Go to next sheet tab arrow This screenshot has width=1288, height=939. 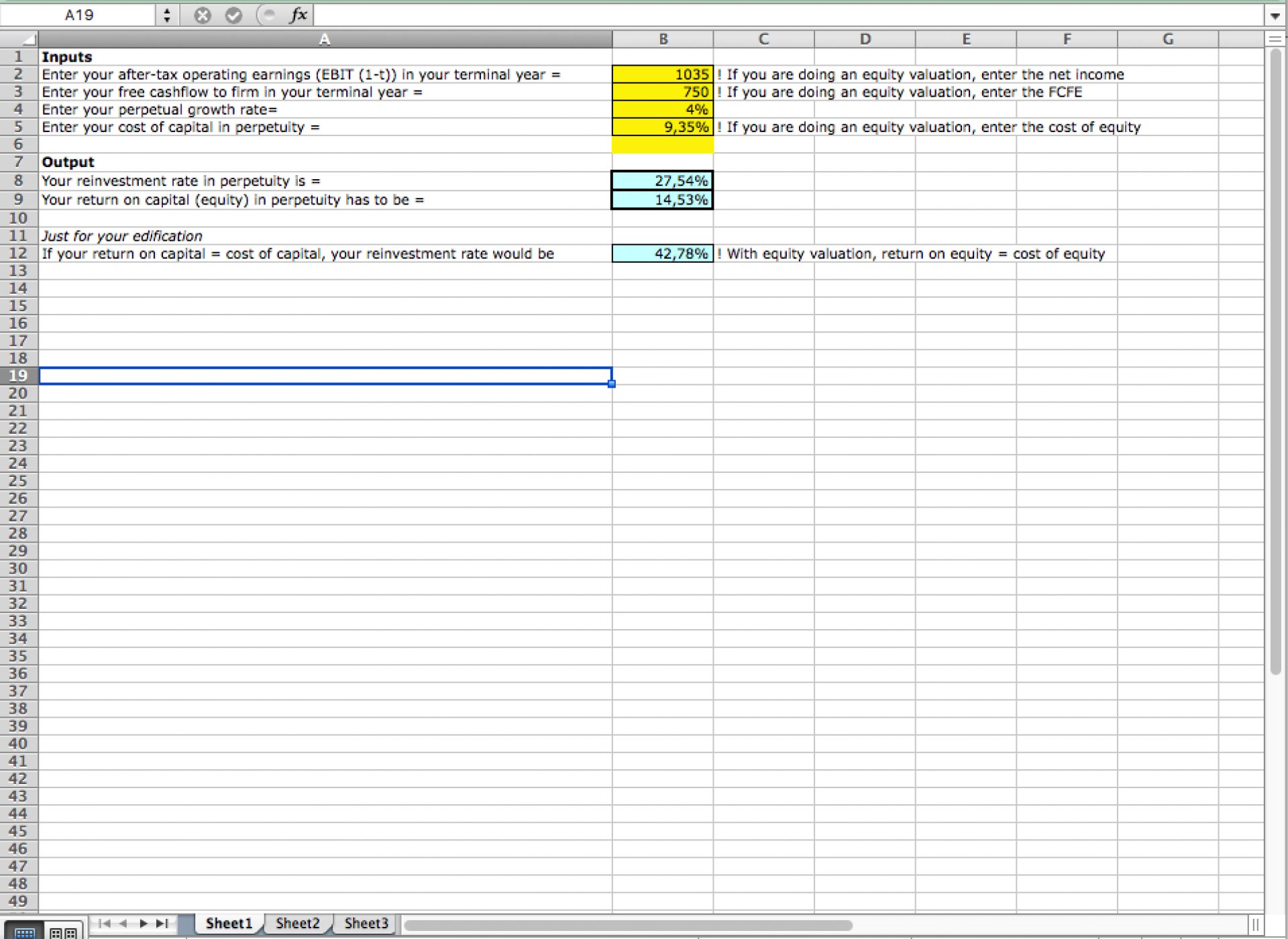click(143, 924)
